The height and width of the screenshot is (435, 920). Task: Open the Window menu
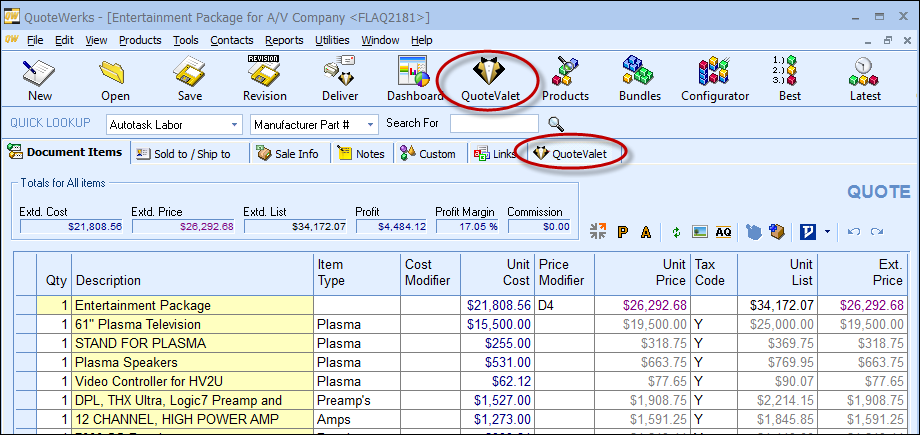(x=380, y=41)
